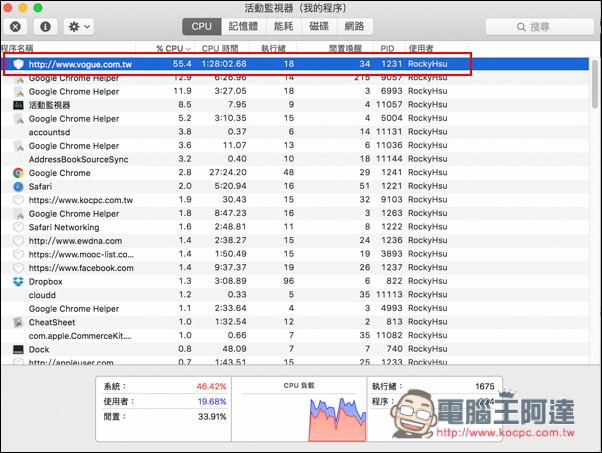The width and height of the screenshot is (602, 453).
Task: Select the Google Chrome process name
Action: pyautogui.click(x=60, y=173)
